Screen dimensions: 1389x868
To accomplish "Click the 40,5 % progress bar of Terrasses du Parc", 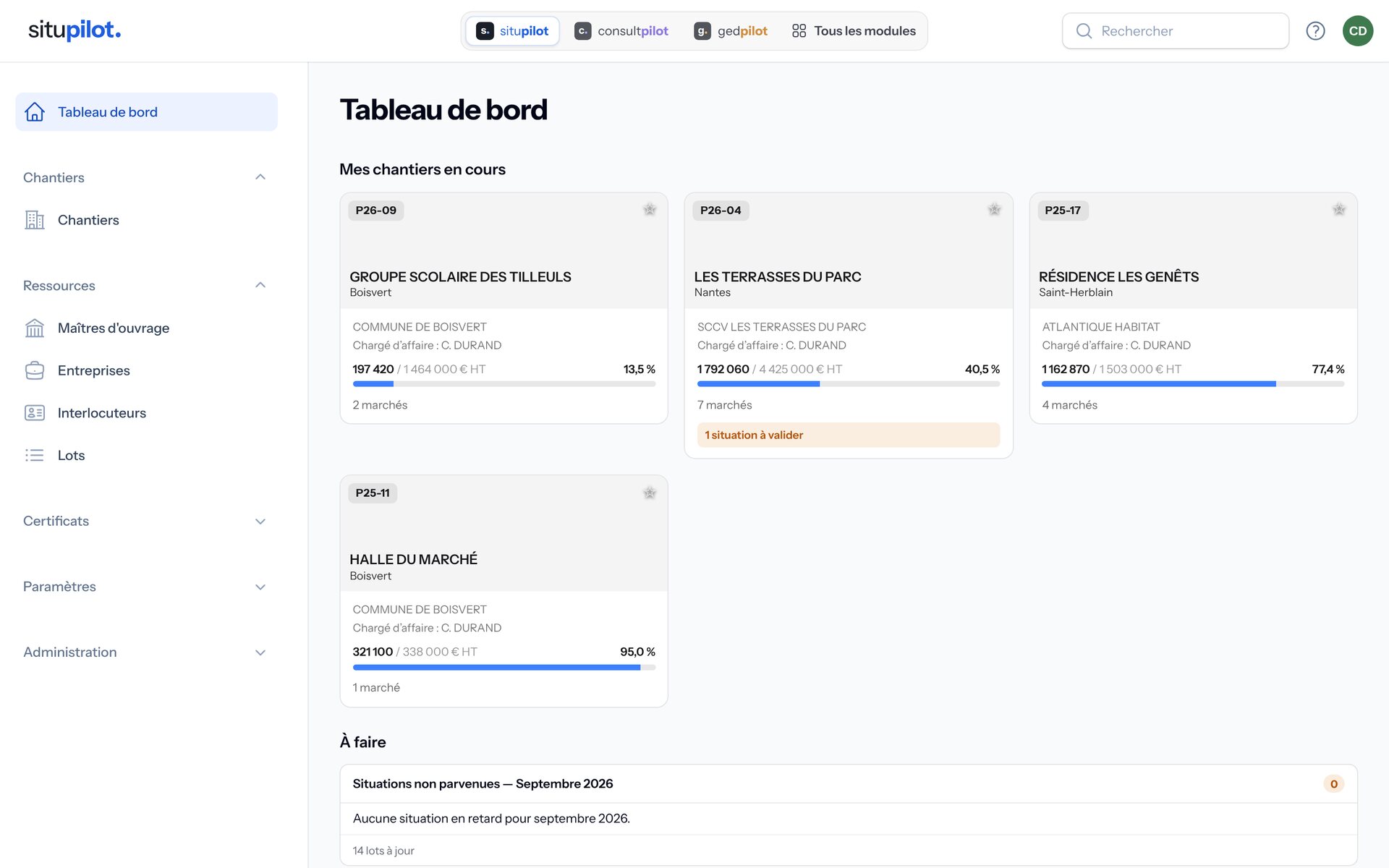I will (x=849, y=384).
